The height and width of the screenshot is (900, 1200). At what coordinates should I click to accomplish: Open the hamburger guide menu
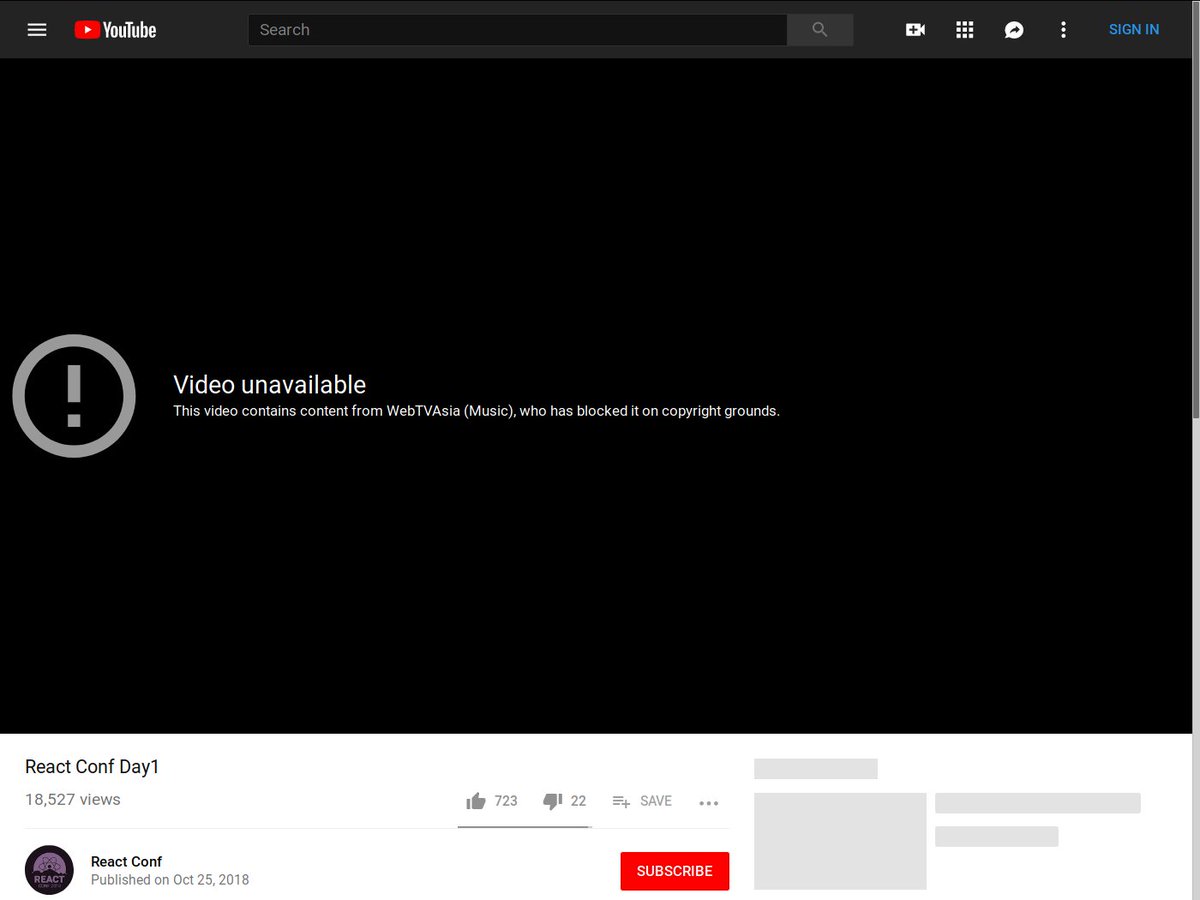pyautogui.click(x=37, y=30)
